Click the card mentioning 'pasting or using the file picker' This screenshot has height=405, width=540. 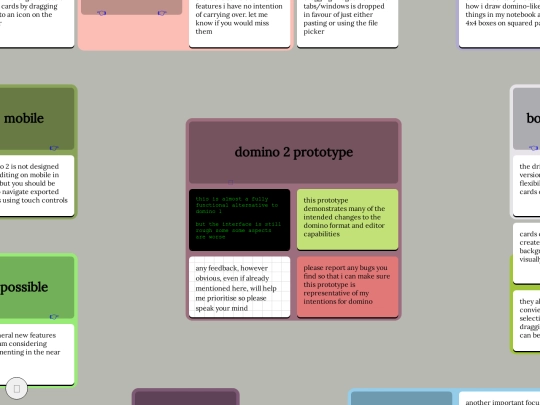(x=347, y=23)
